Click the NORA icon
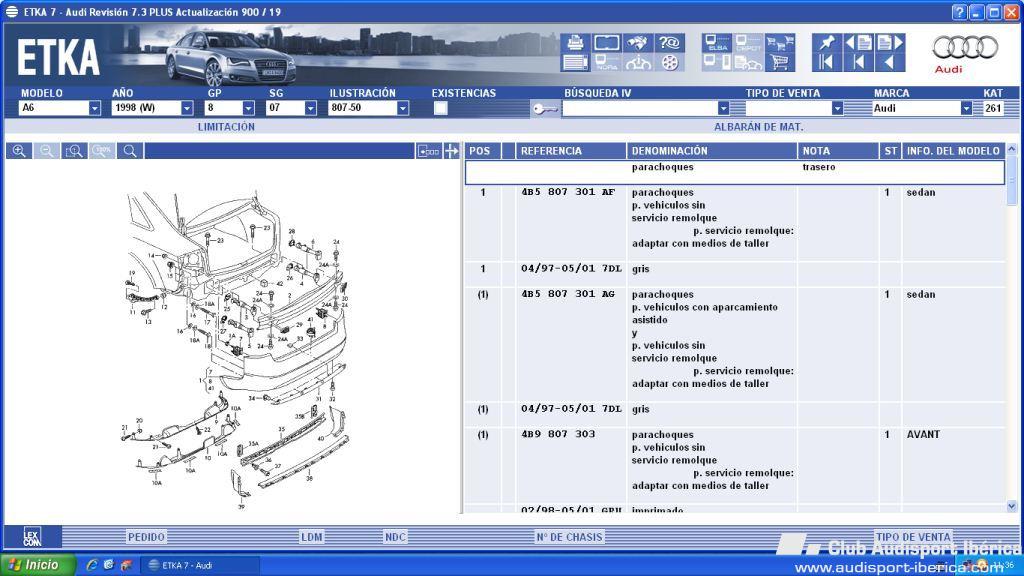 tap(606, 63)
